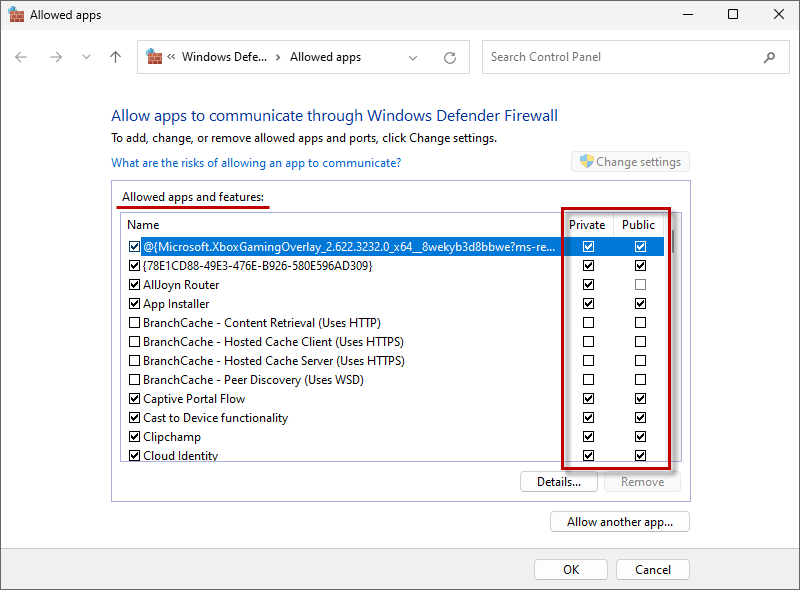800x590 pixels.
Task: Enable BranchCache Peer Discovery name checkbox
Action: [x=134, y=380]
